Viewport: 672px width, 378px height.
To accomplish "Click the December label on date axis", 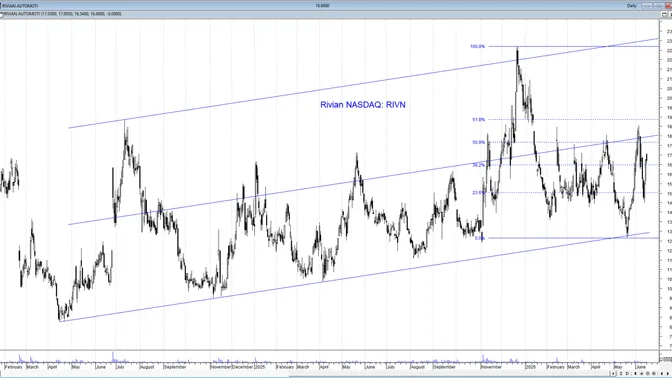I will [243, 367].
